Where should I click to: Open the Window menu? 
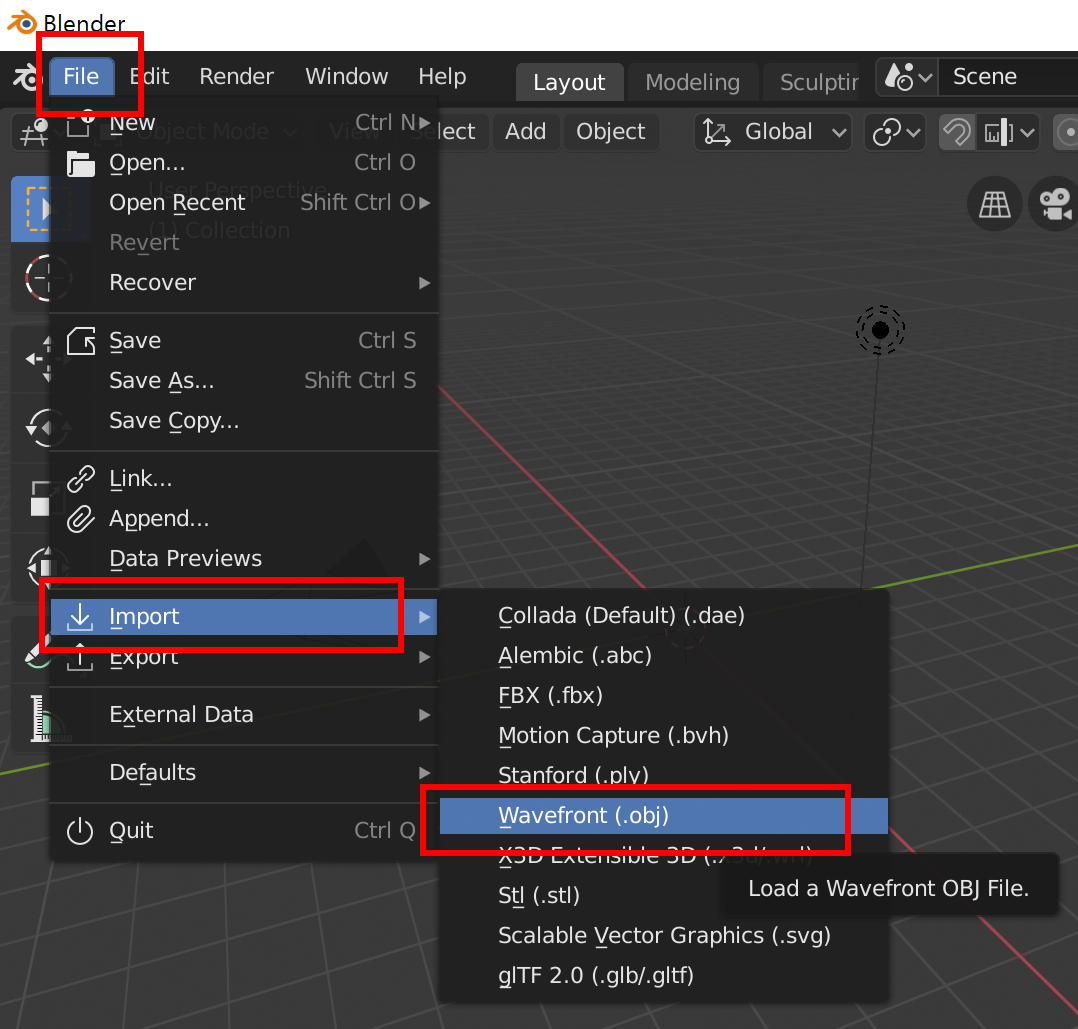pos(346,76)
